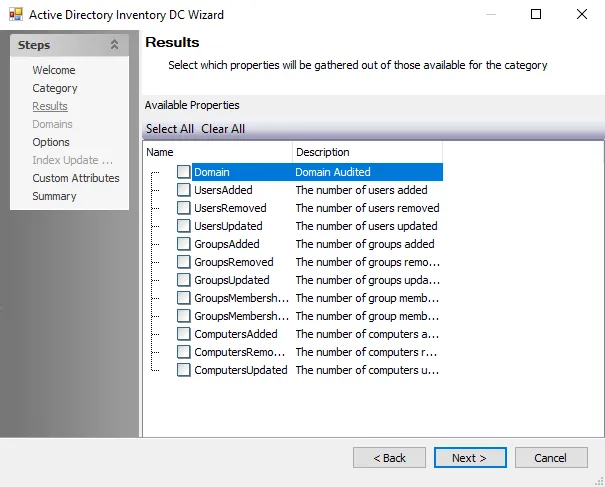Select the UsersUpdated property name

(228, 226)
